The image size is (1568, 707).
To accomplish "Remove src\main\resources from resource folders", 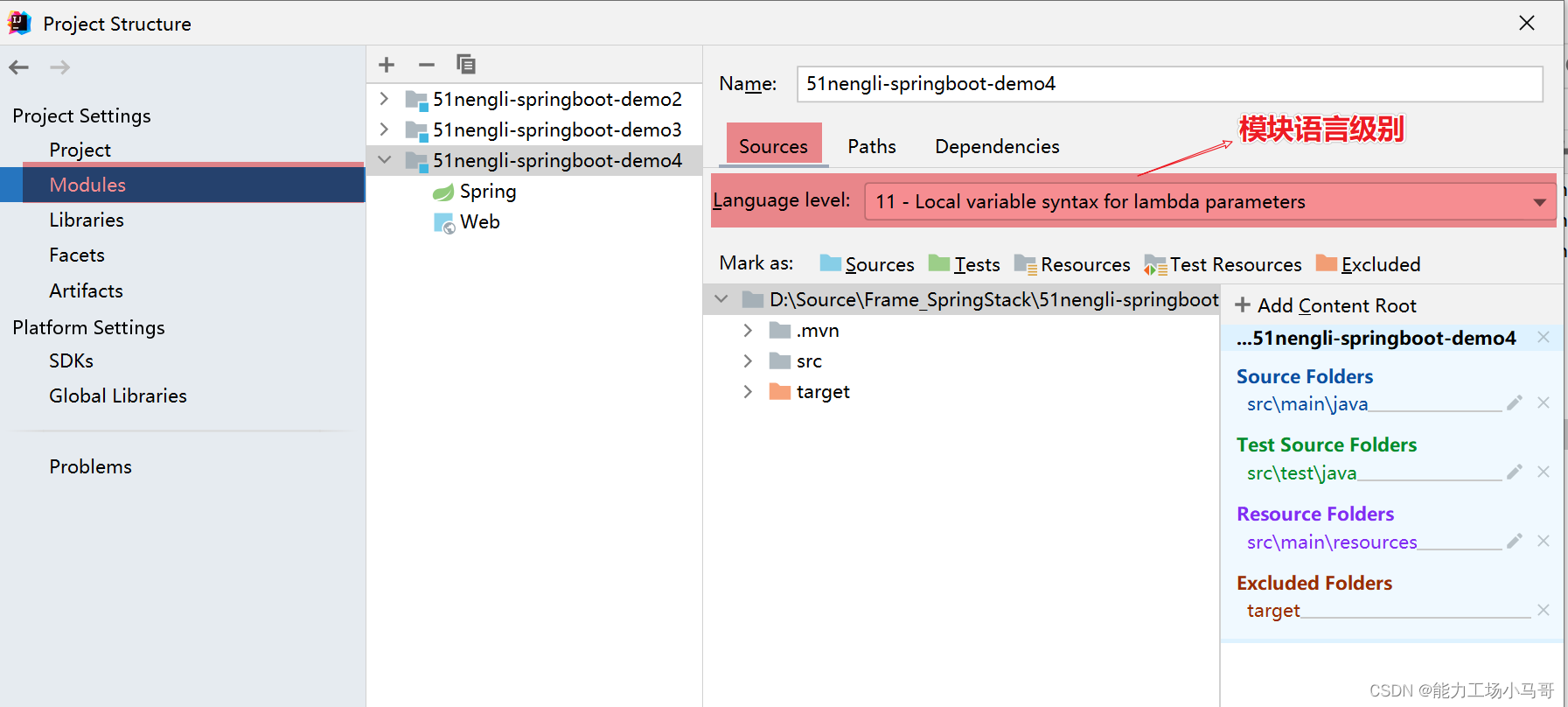I will 1544,541.
